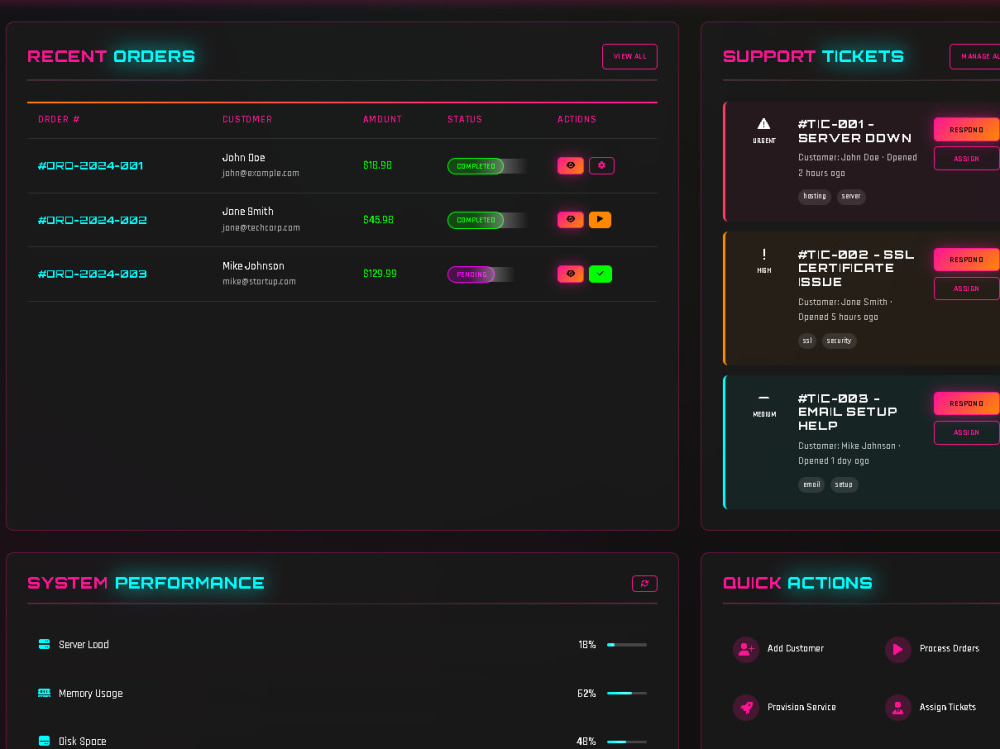Viewport: 1000px width, 749px height.
Task: View order #ORD-2024-003 with eye icon
Action: [570, 274]
